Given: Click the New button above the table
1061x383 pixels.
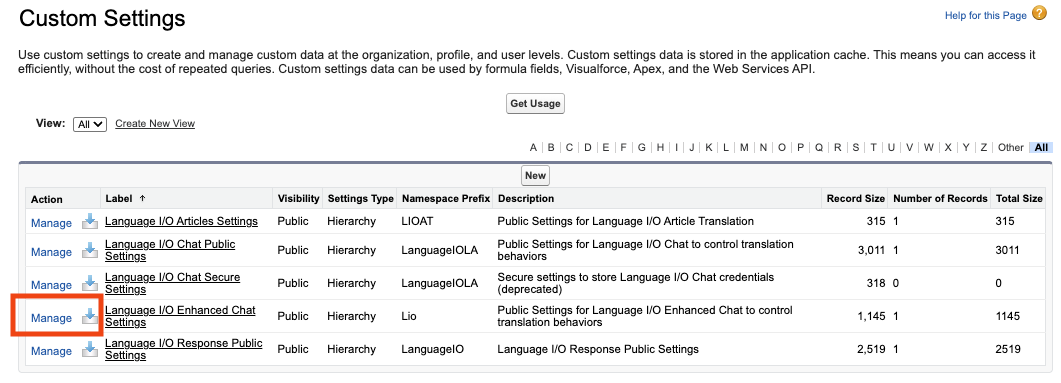Looking at the screenshot, I should pyautogui.click(x=535, y=175).
